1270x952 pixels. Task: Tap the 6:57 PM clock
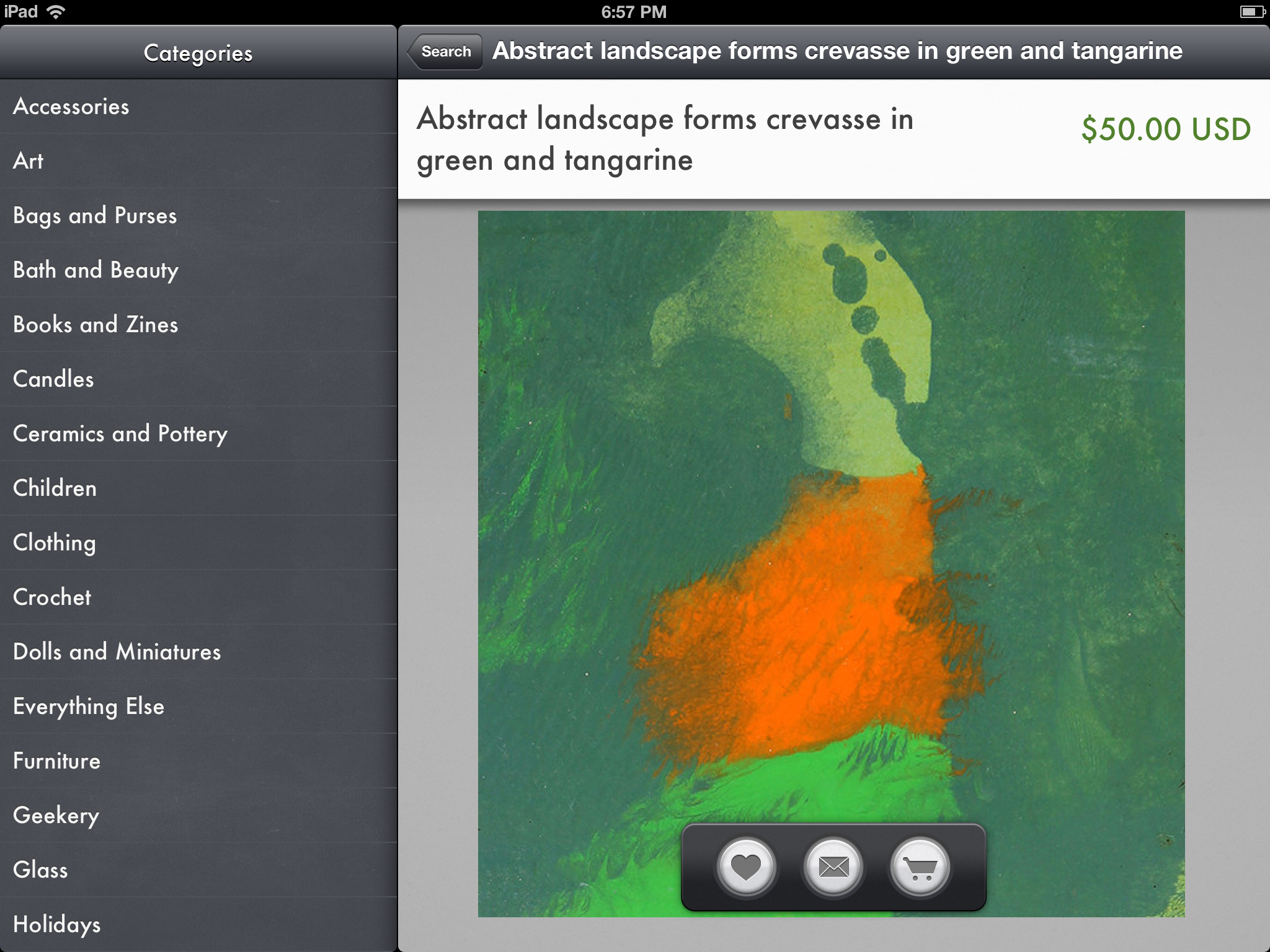click(x=634, y=12)
